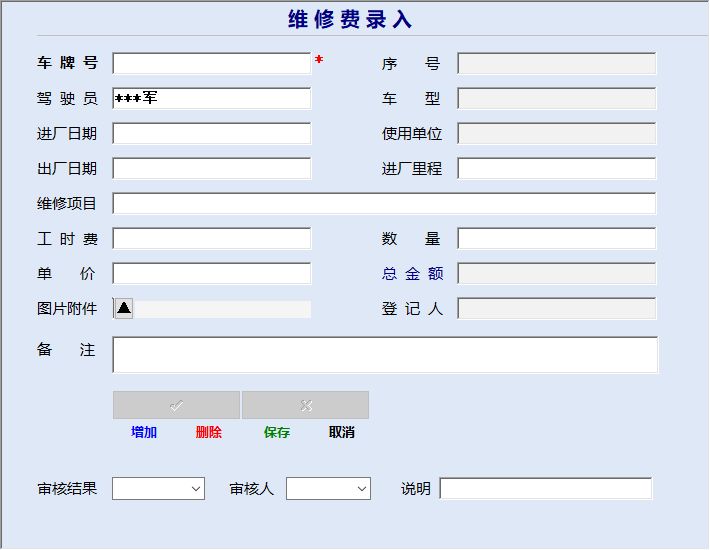Image resolution: width=710 pixels, height=550 pixels.
Task: Click the triangle upload icon for 图片附件
Action: pos(124,308)
